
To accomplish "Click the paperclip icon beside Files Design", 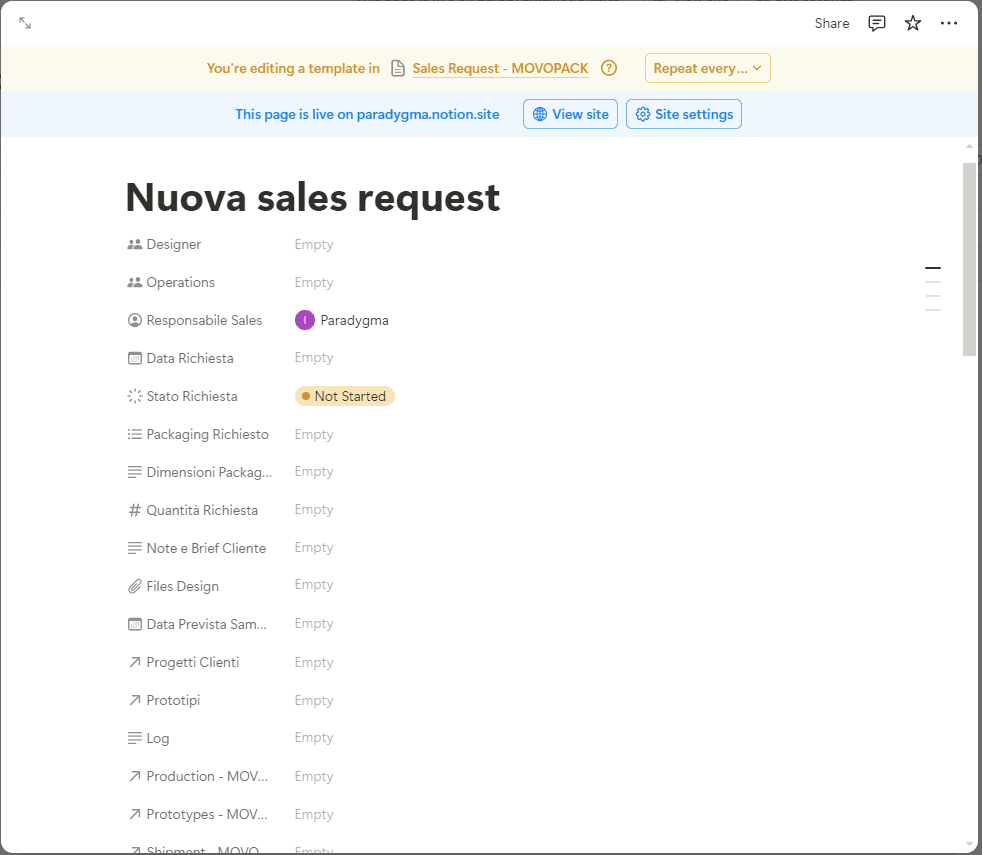I will tap(136, 585).
